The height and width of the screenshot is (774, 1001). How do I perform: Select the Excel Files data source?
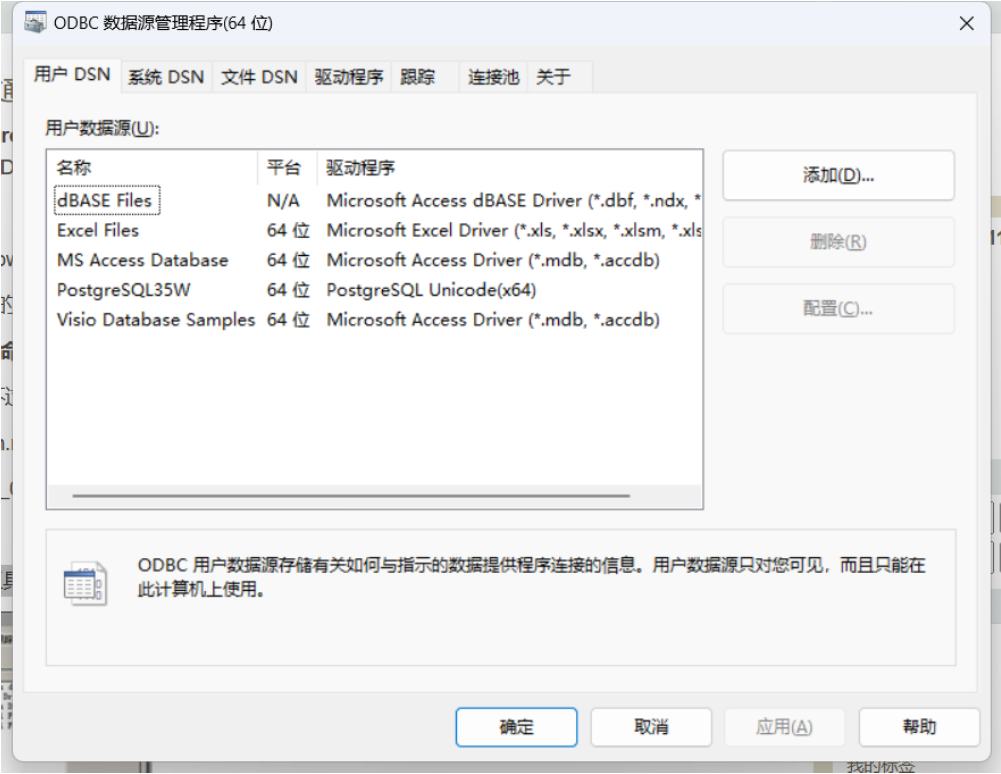pyautogui.click(x=98, y=231)
